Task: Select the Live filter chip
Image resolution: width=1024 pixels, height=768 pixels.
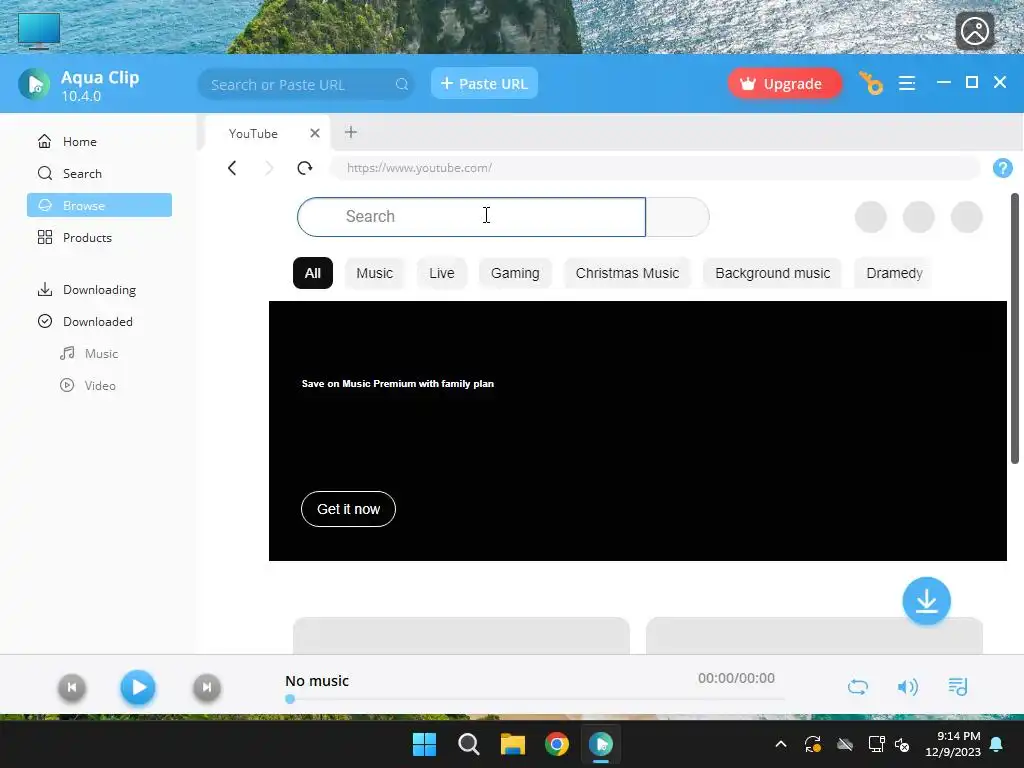Action: tap(441, 273)
